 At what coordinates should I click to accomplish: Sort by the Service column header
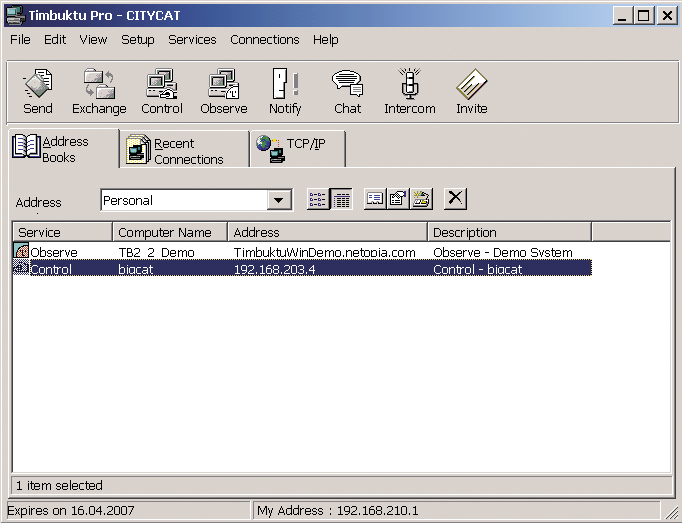[x=62, y=232]
